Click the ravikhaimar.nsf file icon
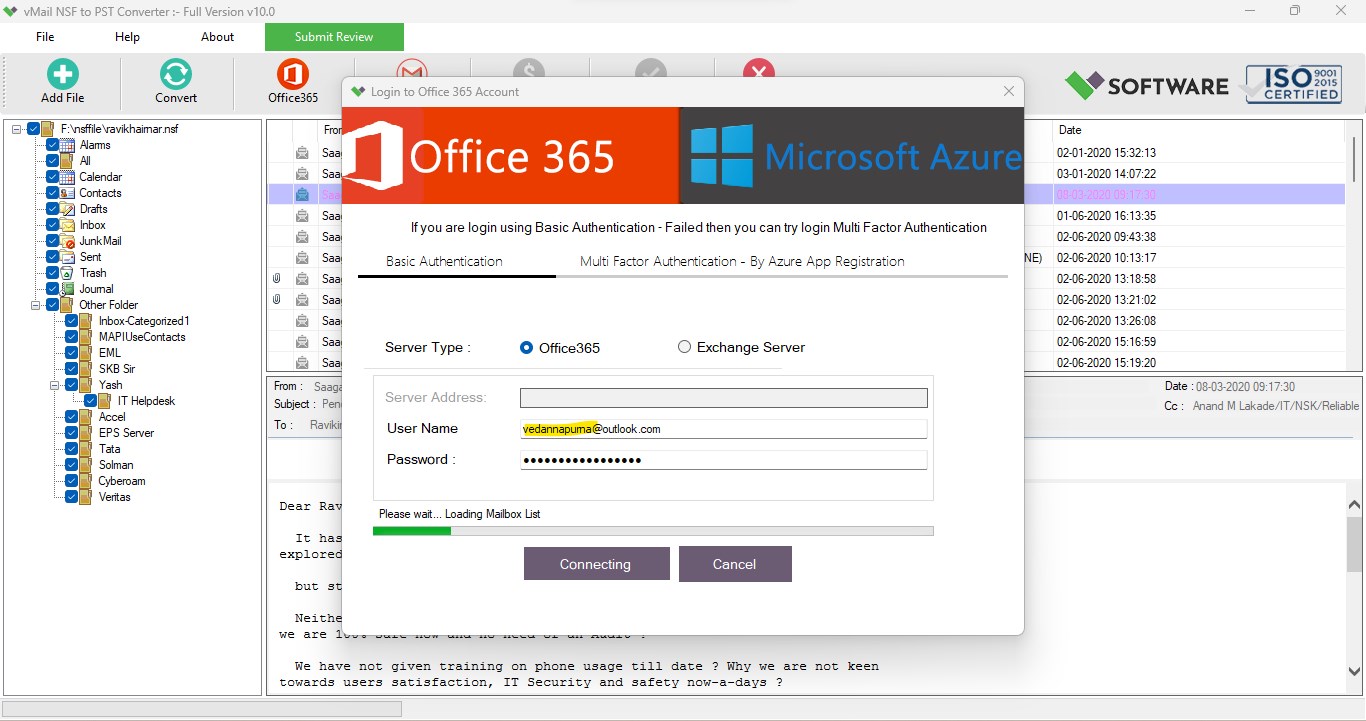Image resolution: width=1366 pixels, height=721 pixels. [48, 129]
